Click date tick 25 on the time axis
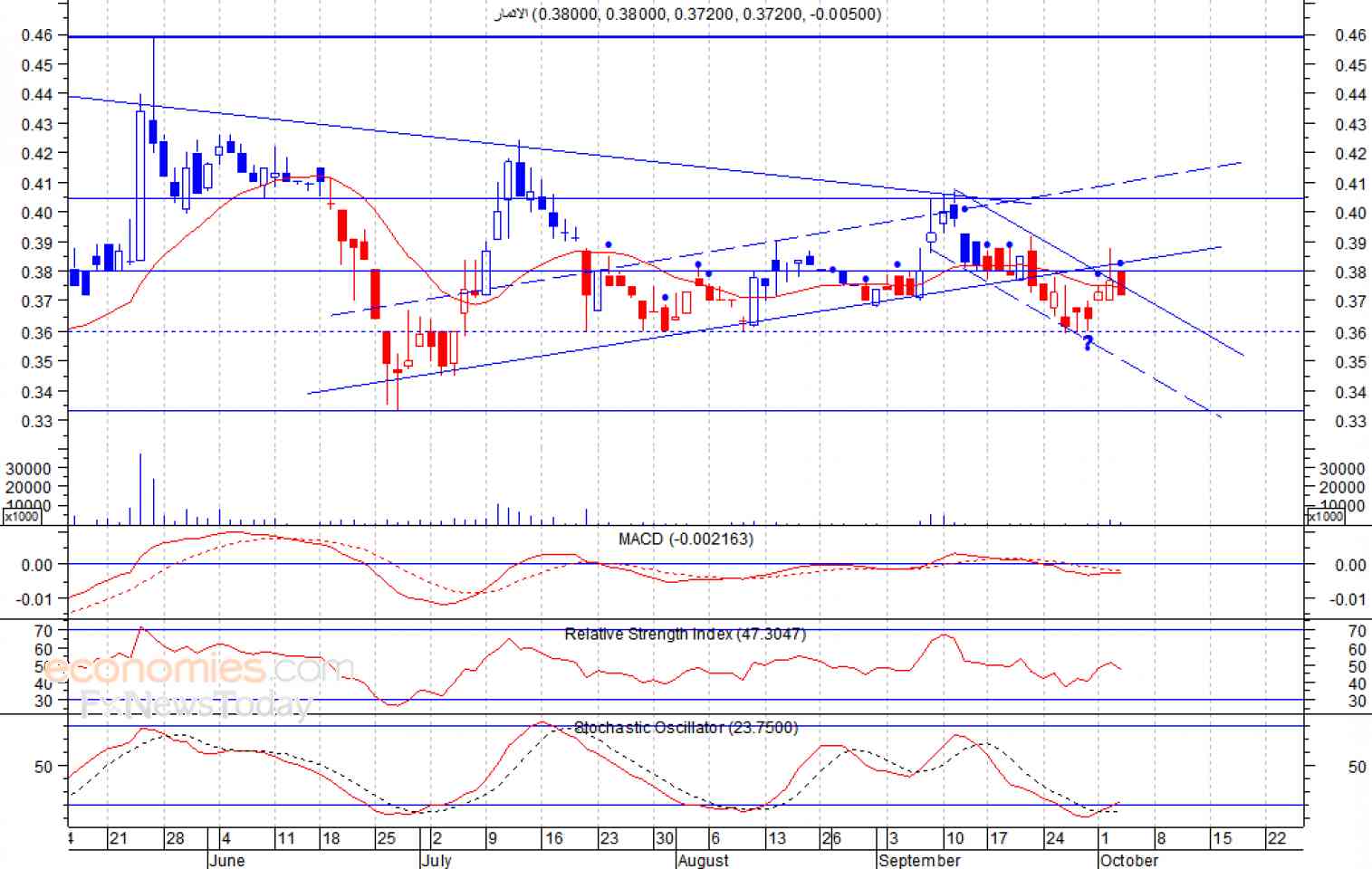The height and width of the screenshot is (869, 1372). (387, 838)
